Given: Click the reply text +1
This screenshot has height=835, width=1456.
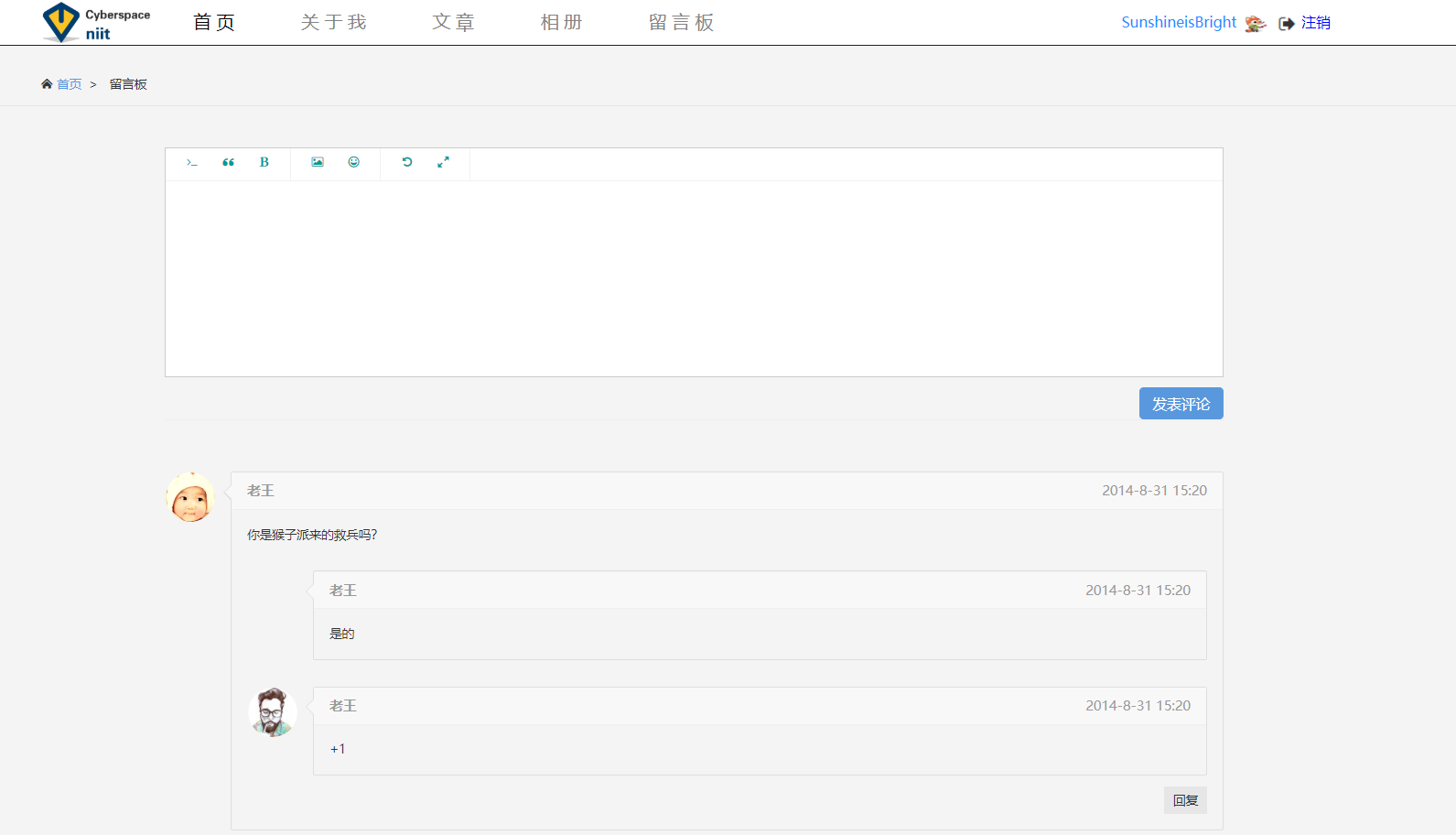Looking at the screenshot, I should click(338, 749).
